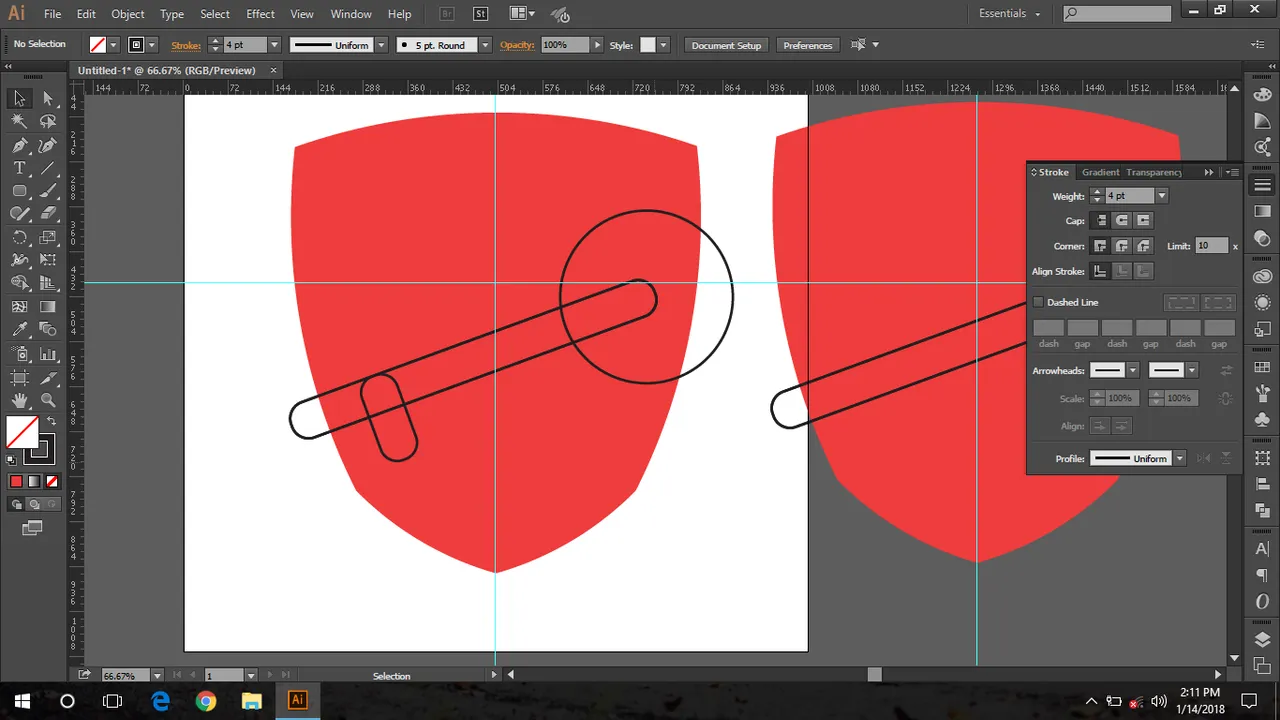Viewport: 1280px width, 720px height.
Task: Open the Symbols panel club icon
Action: click(1262, 420)
